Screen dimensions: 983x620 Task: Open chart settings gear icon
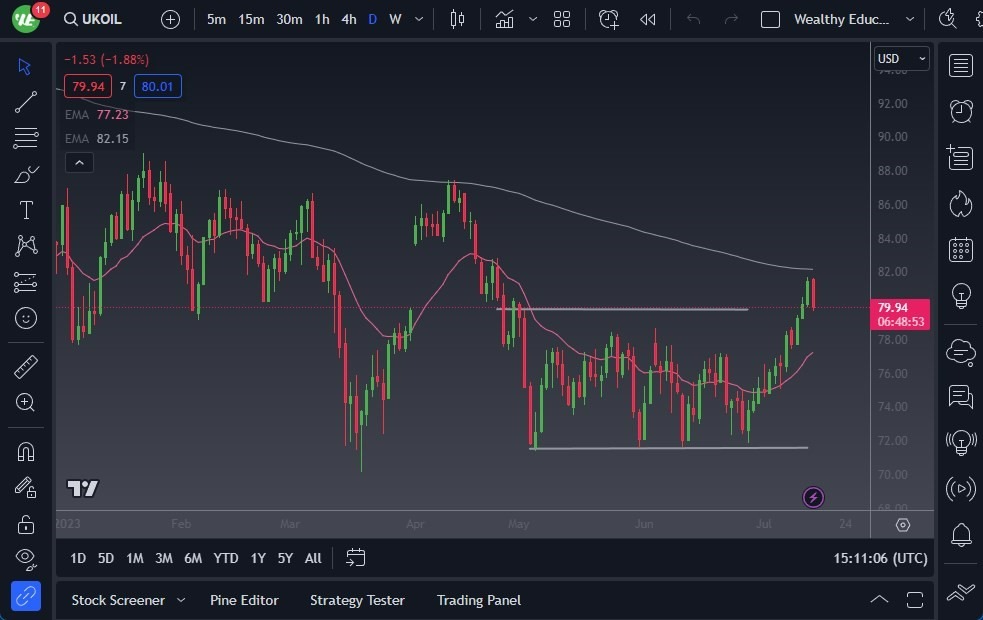tap(903, 525)
